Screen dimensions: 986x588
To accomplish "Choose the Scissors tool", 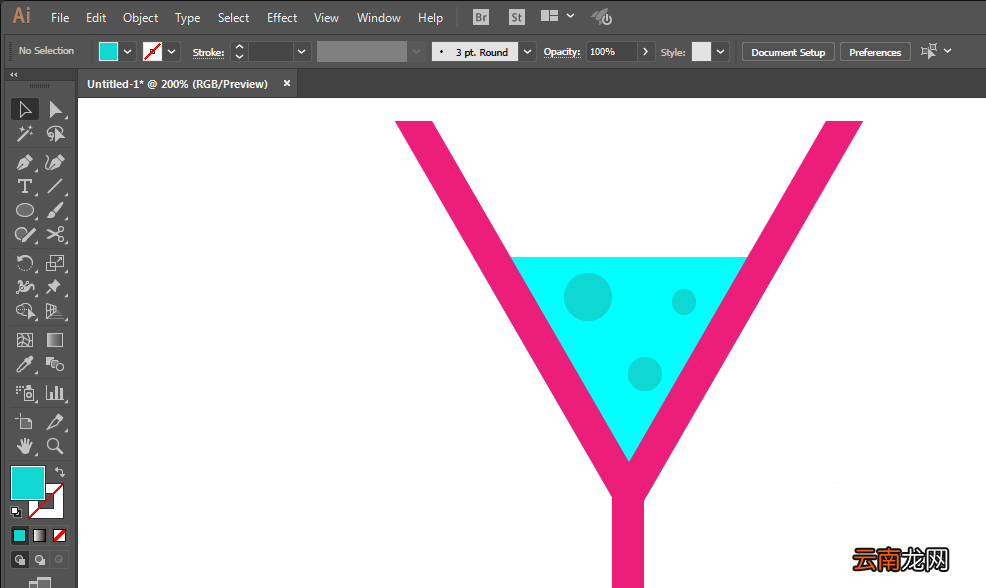I will [55, 235].
